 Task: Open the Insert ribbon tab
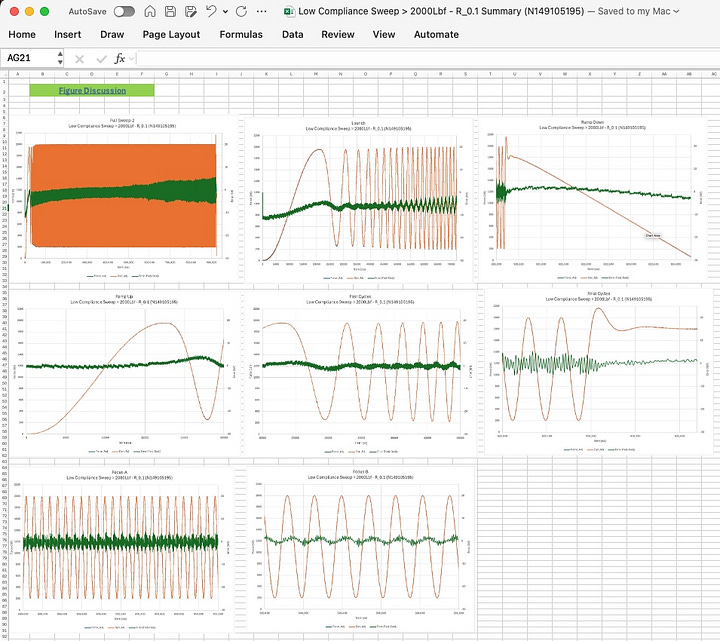point(68,34)
